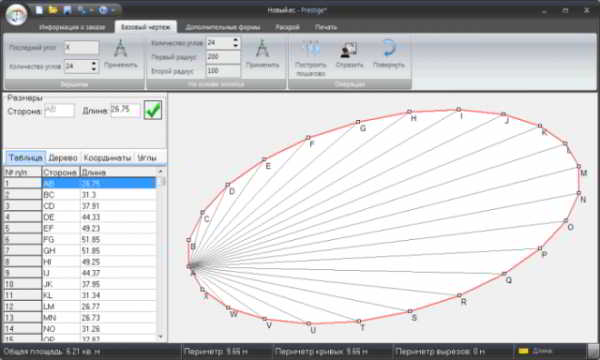Click the Open folder icon in quick toolbar
This screenshot has height=360, width=600.
coord(53,10)
